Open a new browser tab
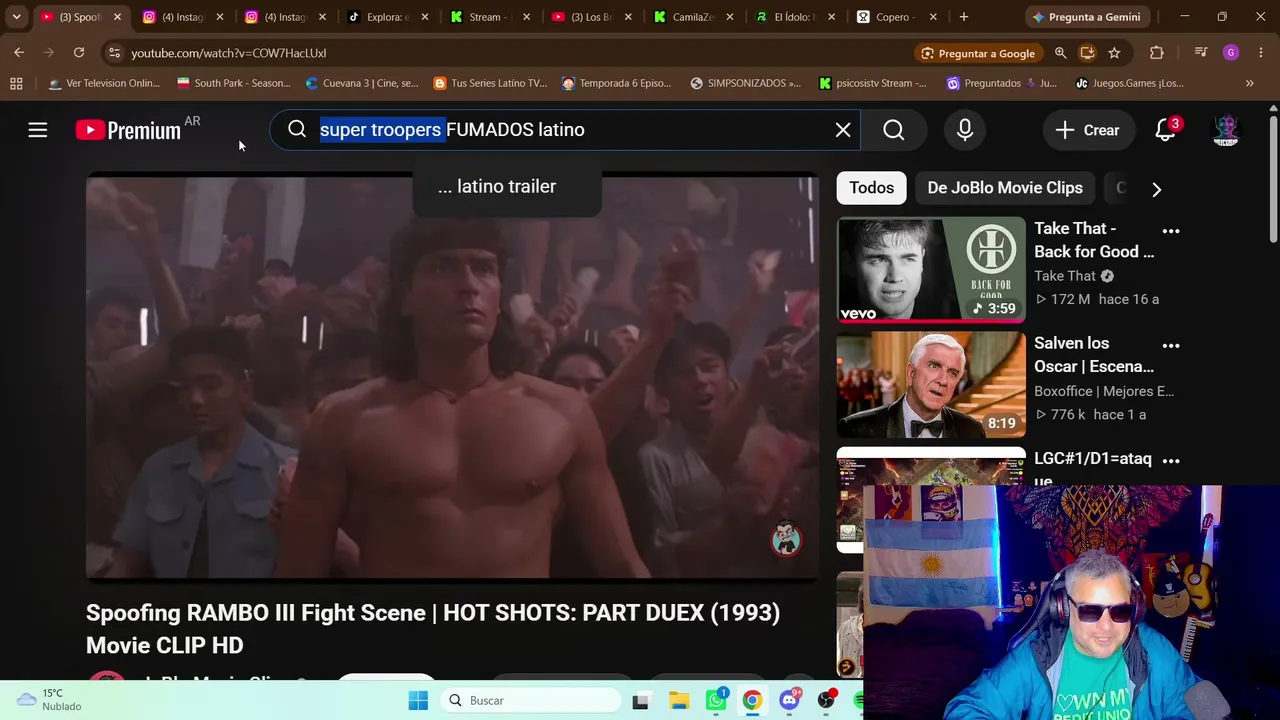The image size is (1280, 720). pyautogui.click(x=964, y=17)
